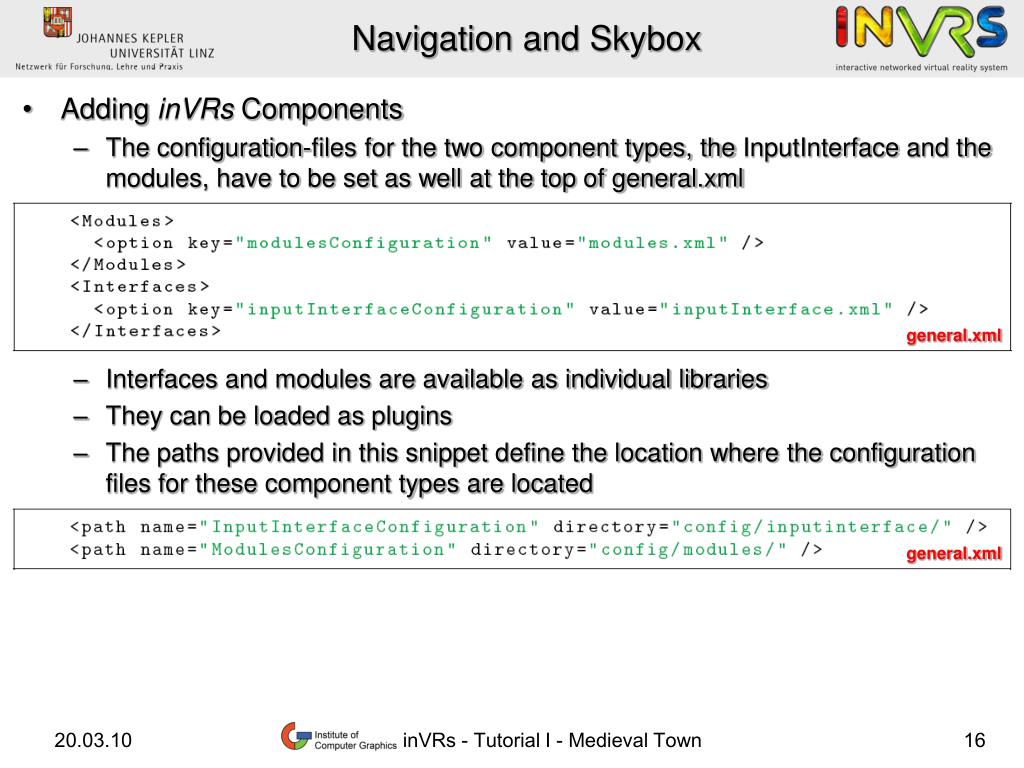Click the opening <Modules> tag line
This screenshot has width=1024, height=768.
[122, 221]
